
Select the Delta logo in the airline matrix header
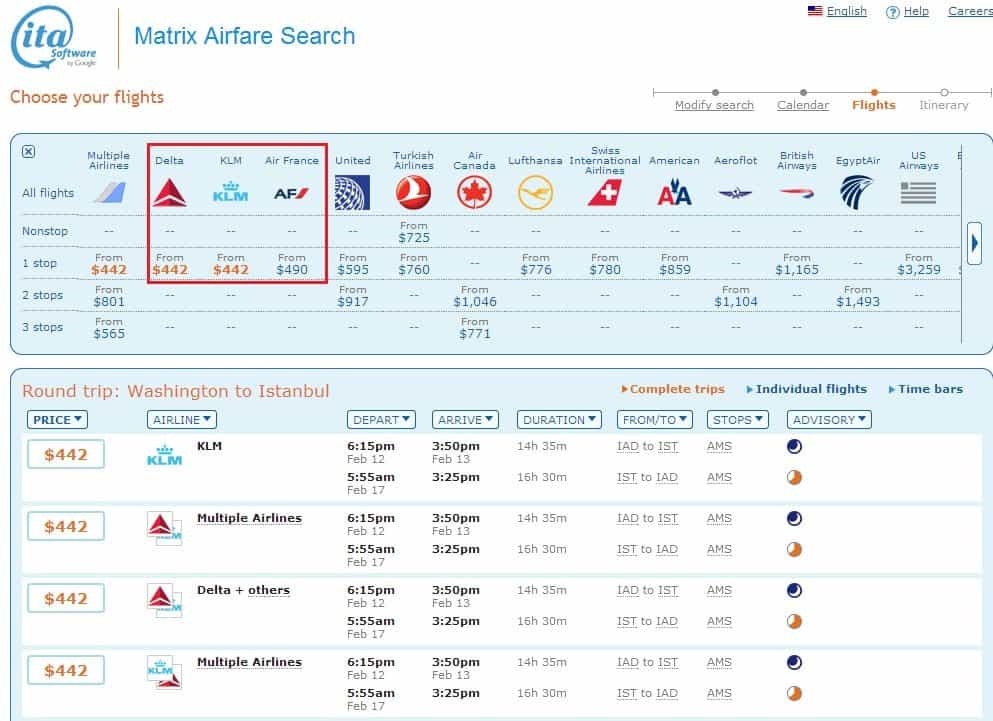click(x=170, y=193)
